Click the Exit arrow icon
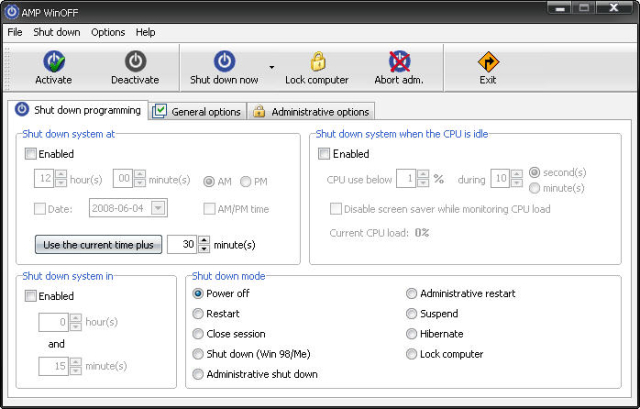 (488, 62)
